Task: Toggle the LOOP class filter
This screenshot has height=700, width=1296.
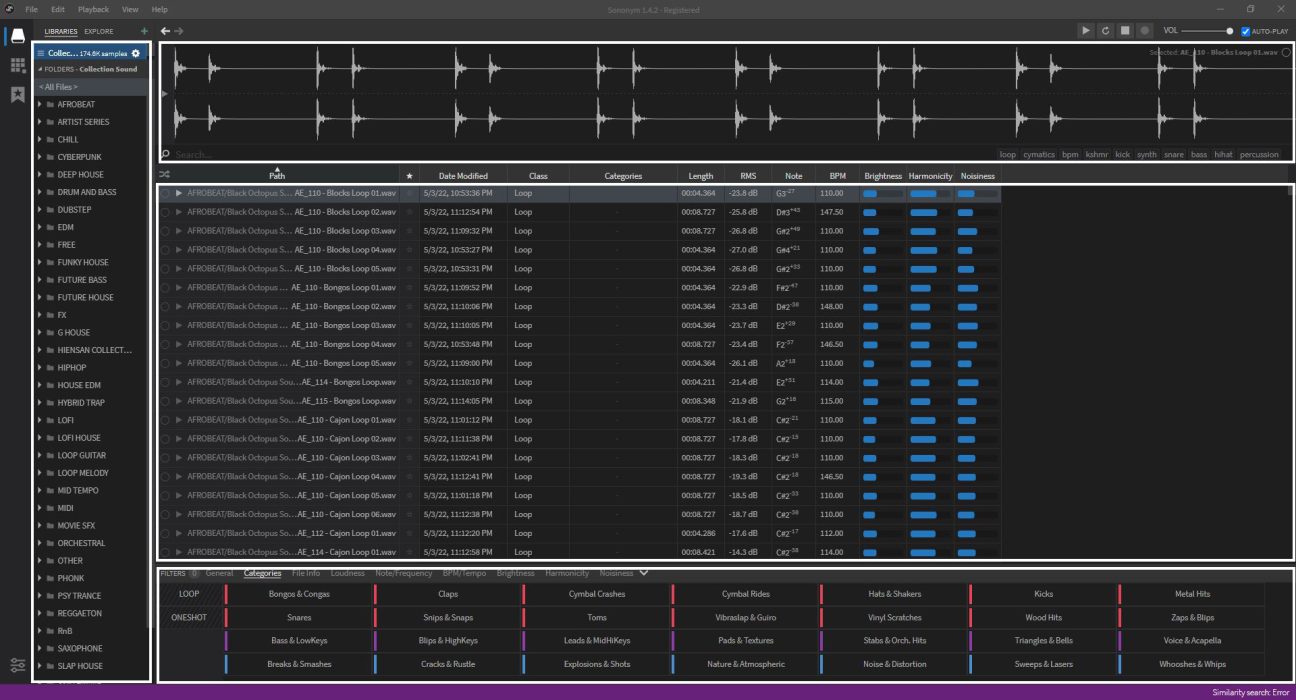Action: tap(189, 594)
